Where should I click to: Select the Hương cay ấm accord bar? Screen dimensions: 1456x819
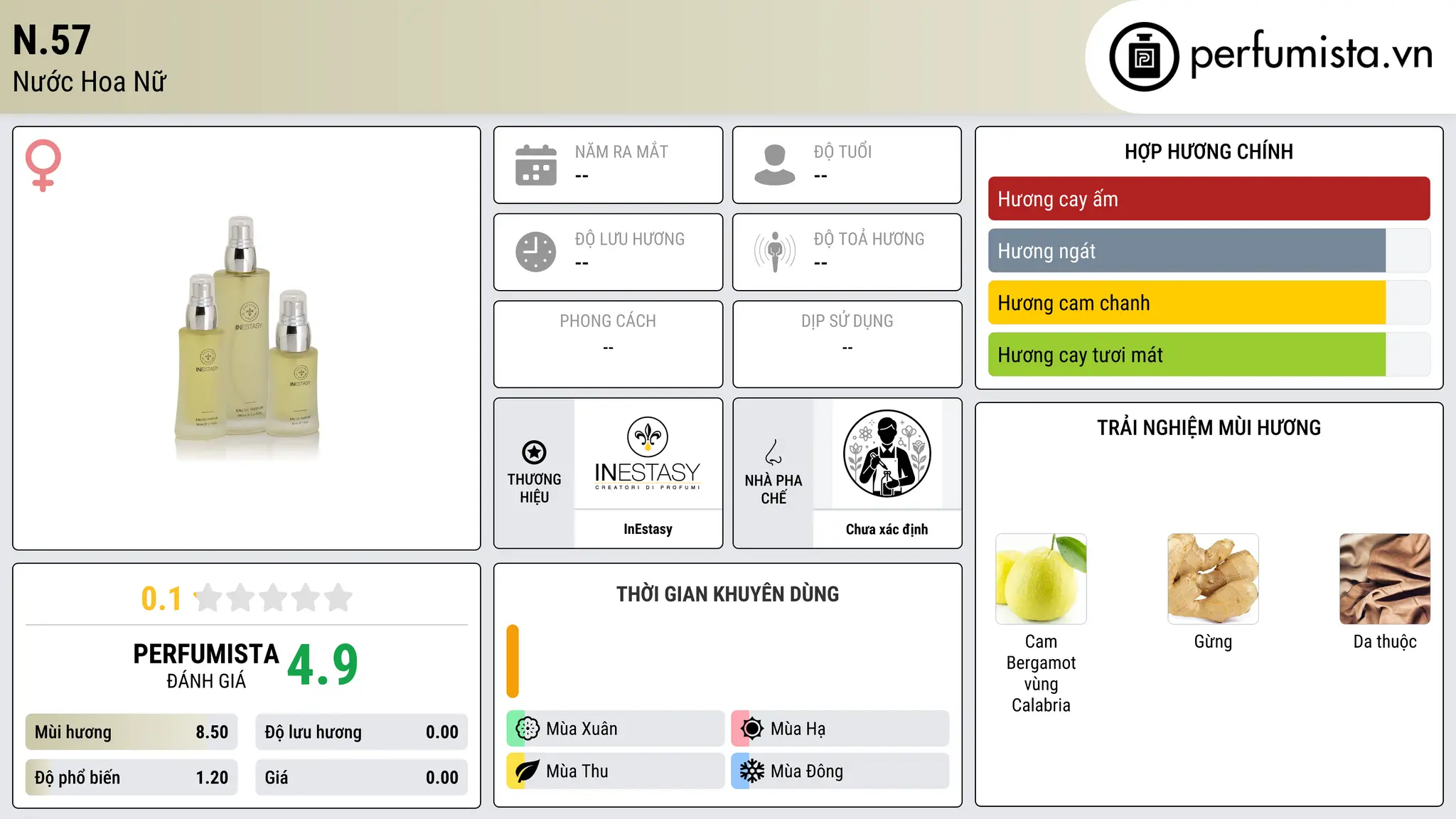point(1209,199)
